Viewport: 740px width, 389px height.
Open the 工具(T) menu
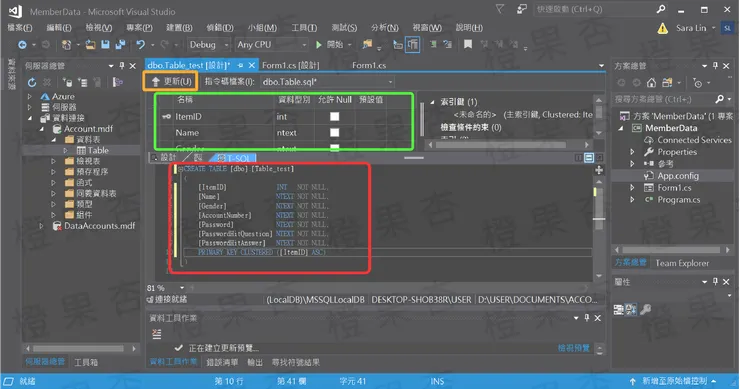[304, 28]
